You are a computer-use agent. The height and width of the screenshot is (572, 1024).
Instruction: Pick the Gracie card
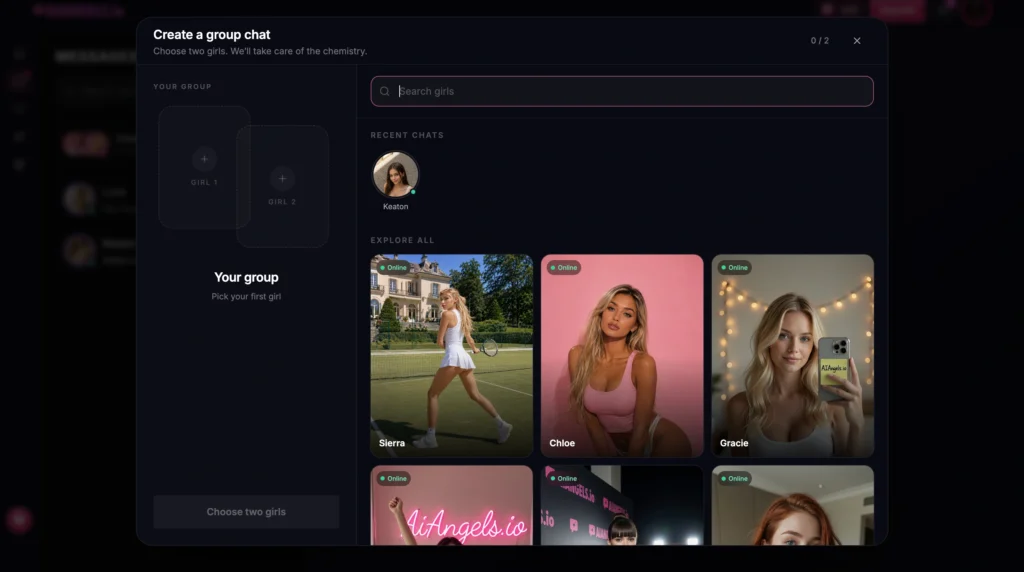[x=793, y=355]
